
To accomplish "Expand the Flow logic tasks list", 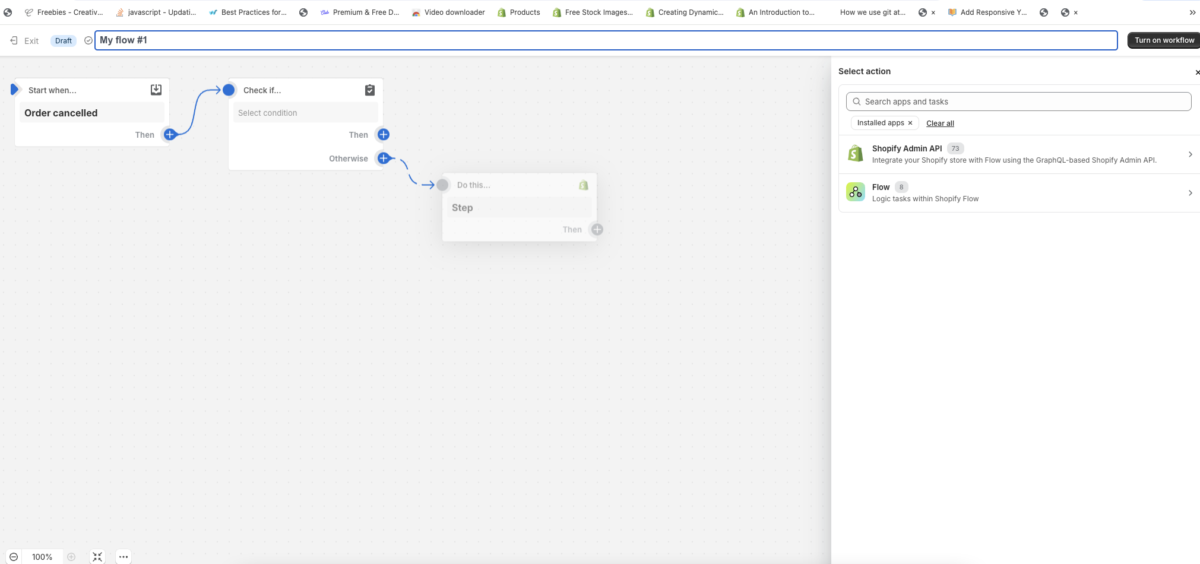I will 1190,193.
